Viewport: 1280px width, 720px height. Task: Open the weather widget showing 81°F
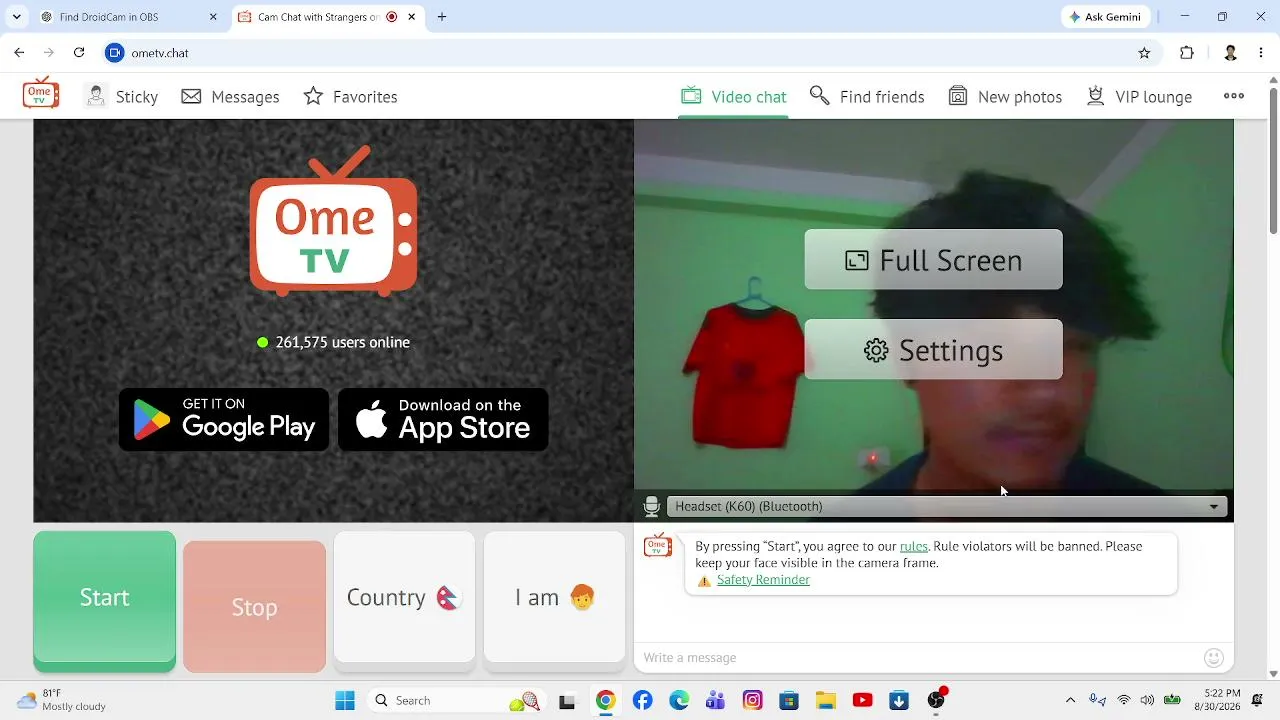62,700
